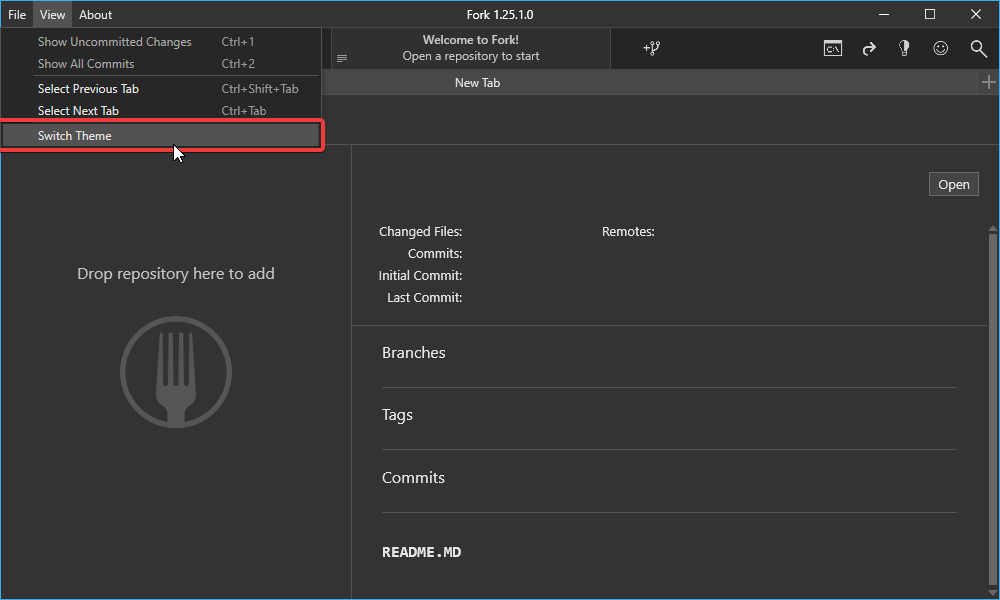Screen dimensions: 1000x600
Task: Open the File menu
Action: tap(16, 14)
